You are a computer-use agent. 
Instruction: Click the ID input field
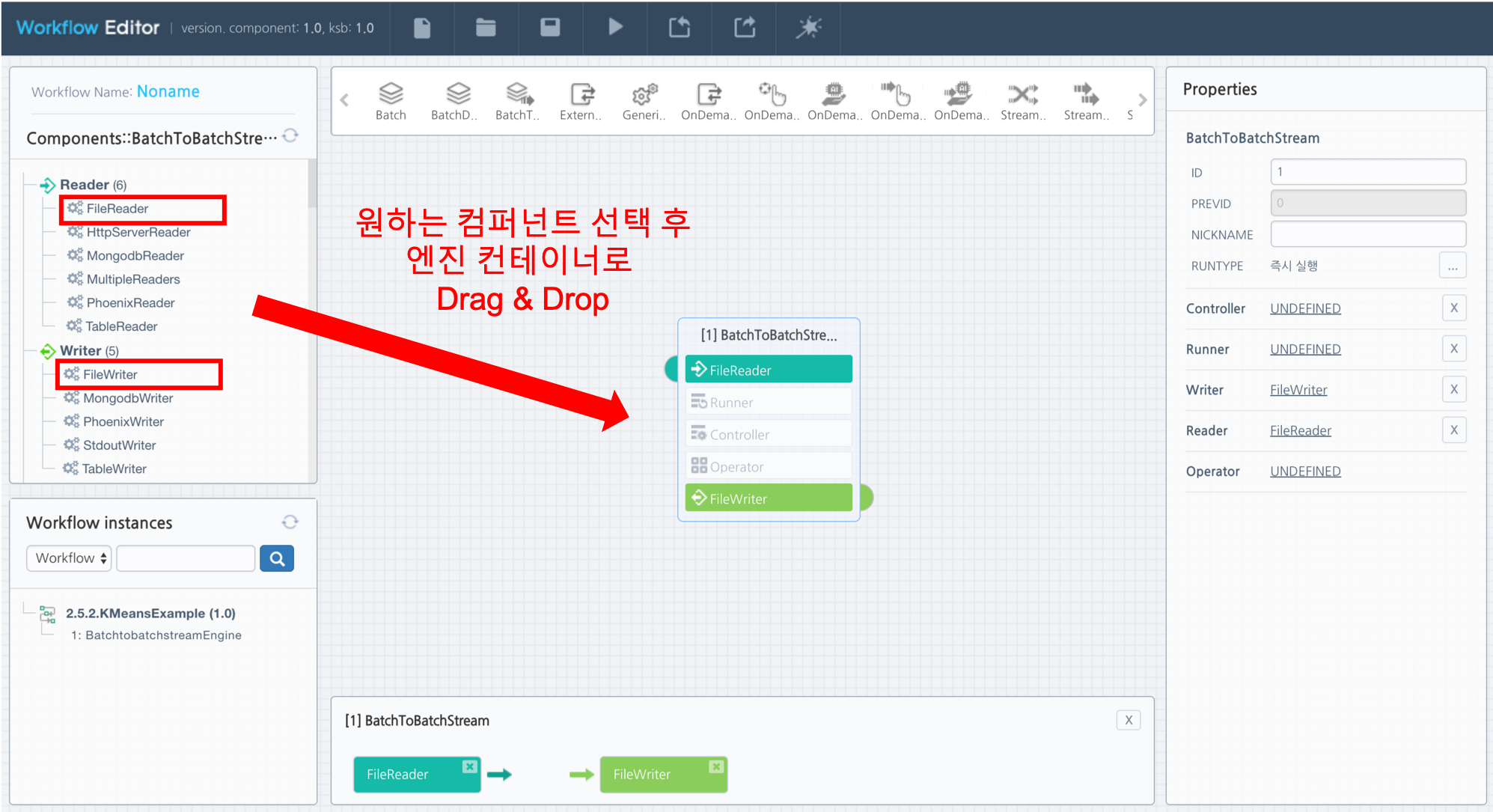pos(1368,172)
